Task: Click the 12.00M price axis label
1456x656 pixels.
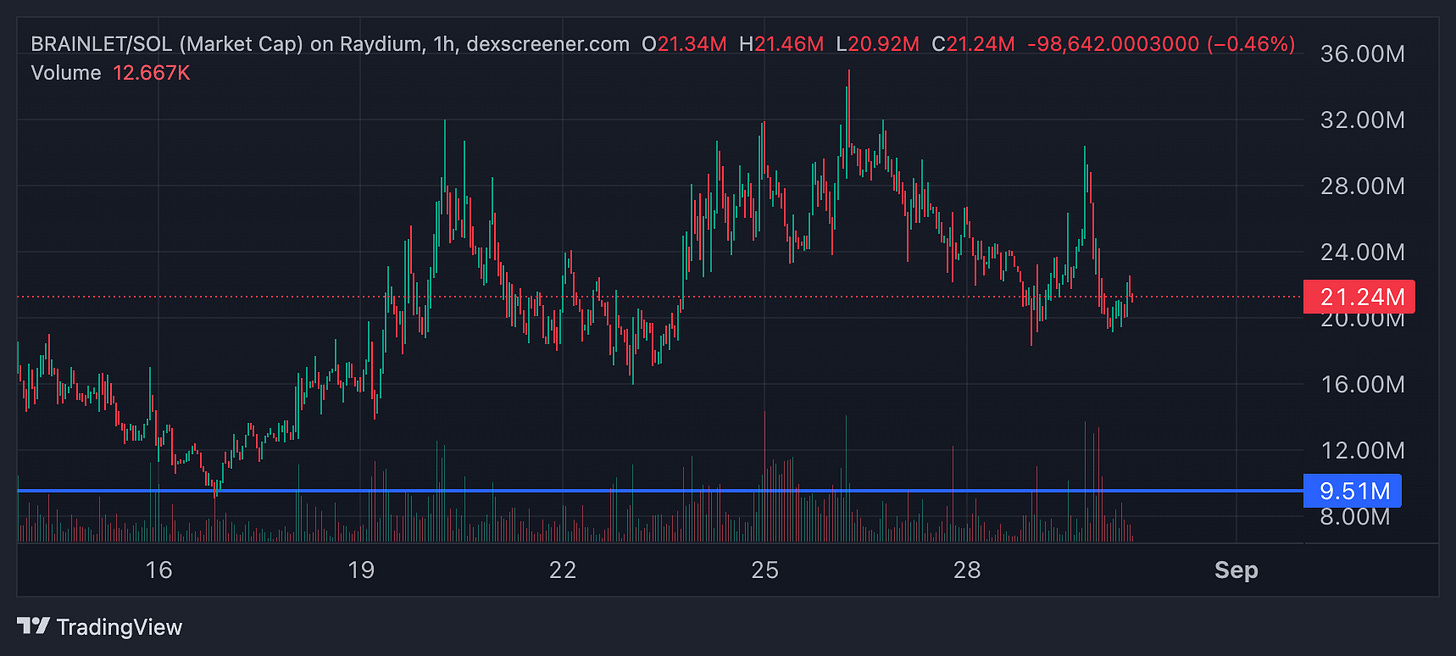Action: 1362,450
